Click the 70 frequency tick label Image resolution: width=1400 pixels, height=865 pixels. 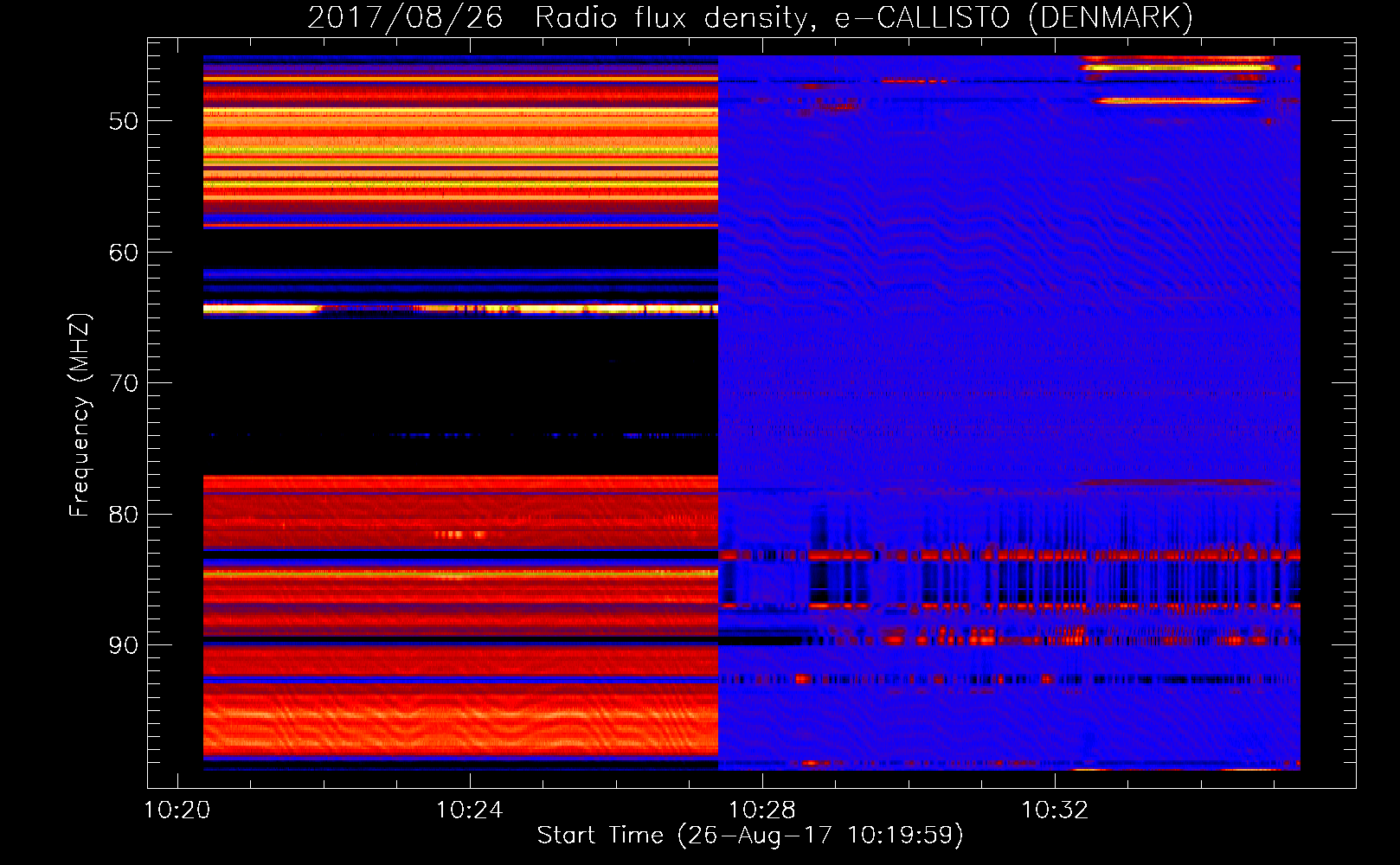(124, 383)
